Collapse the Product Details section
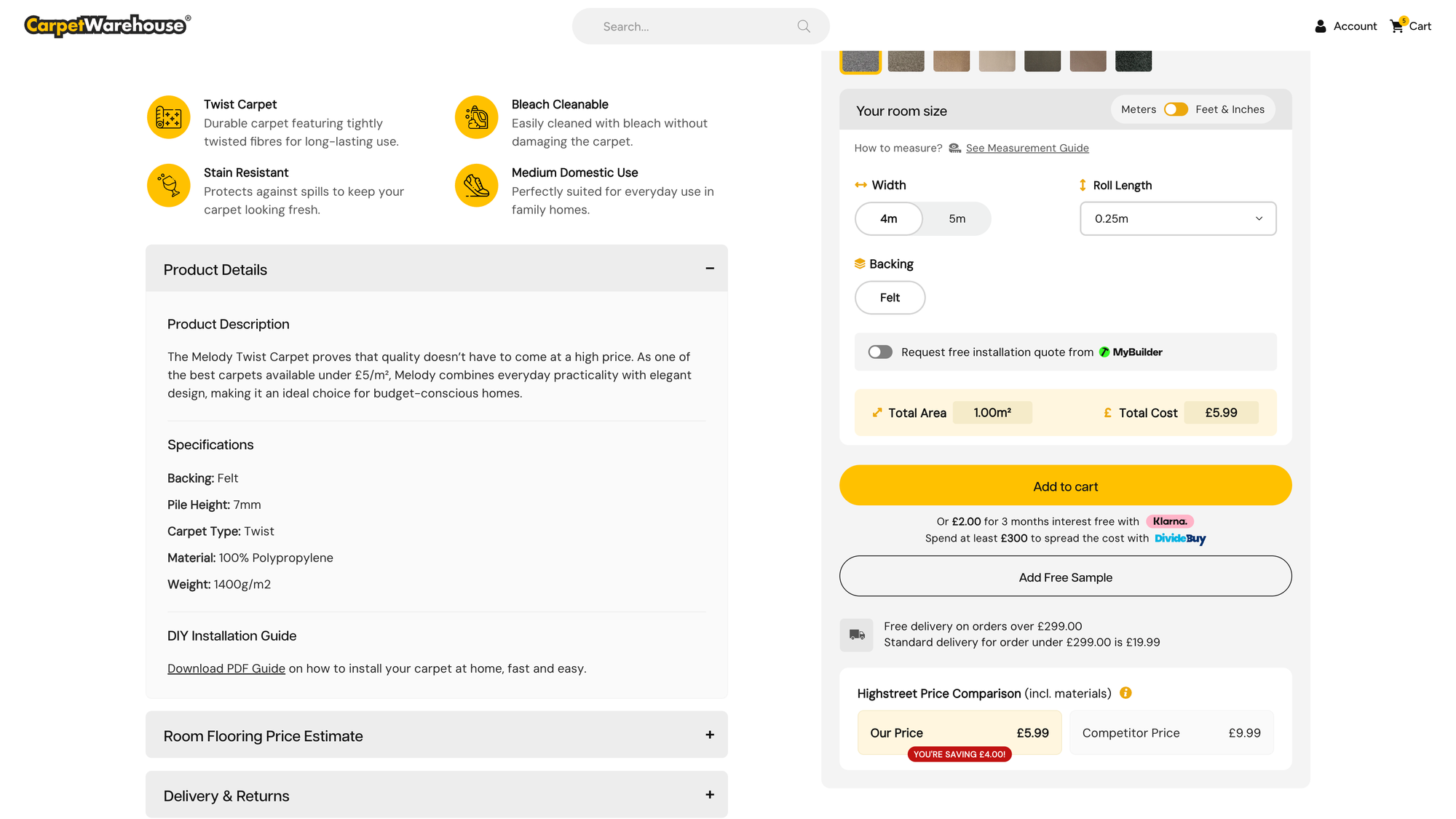This screenshot has height=819, width=1456. click(x=436, y=269)
